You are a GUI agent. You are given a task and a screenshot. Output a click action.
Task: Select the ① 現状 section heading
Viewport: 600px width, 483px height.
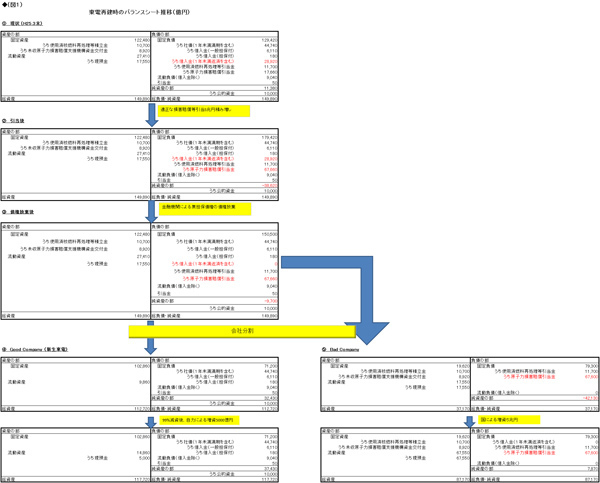pos(22,24)
